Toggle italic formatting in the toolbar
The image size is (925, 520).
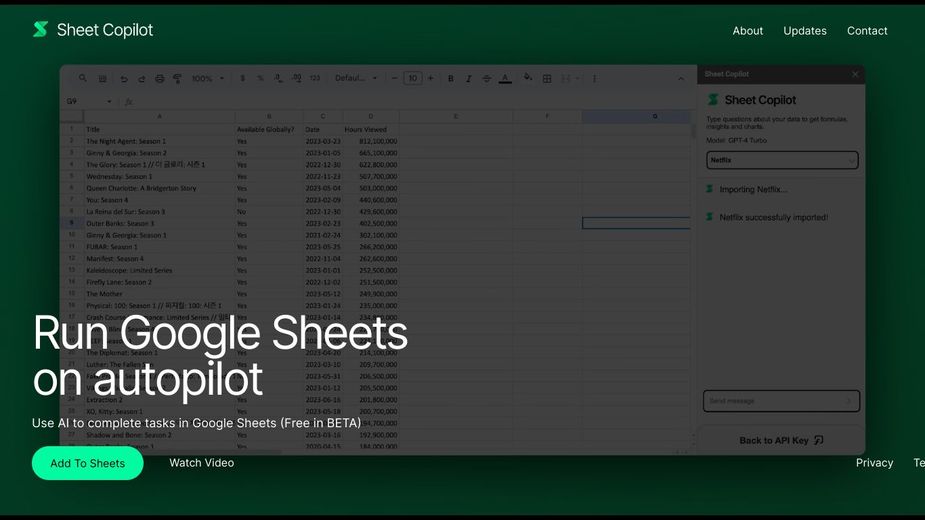click(469, 78)
